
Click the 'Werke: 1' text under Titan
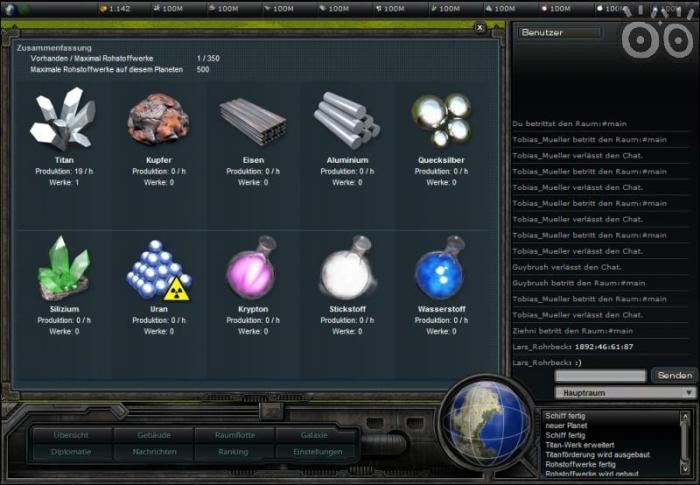[x=64, y=183]
